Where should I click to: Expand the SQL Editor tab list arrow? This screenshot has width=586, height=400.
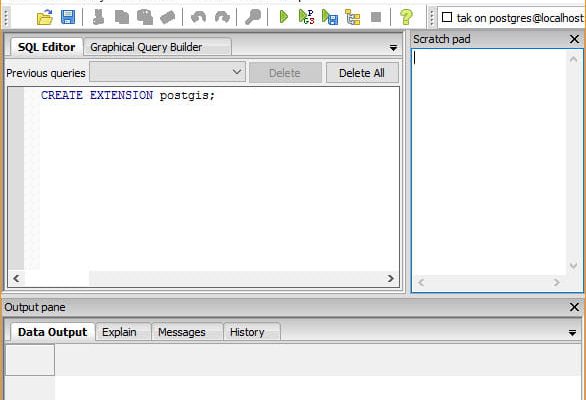[x=393, y=48]
